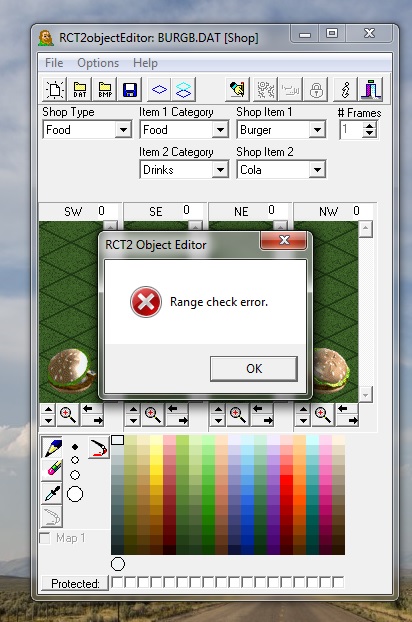Check the last Protected checkbox
This screenshot has height=622, width=412.
[x=338, y=582]
